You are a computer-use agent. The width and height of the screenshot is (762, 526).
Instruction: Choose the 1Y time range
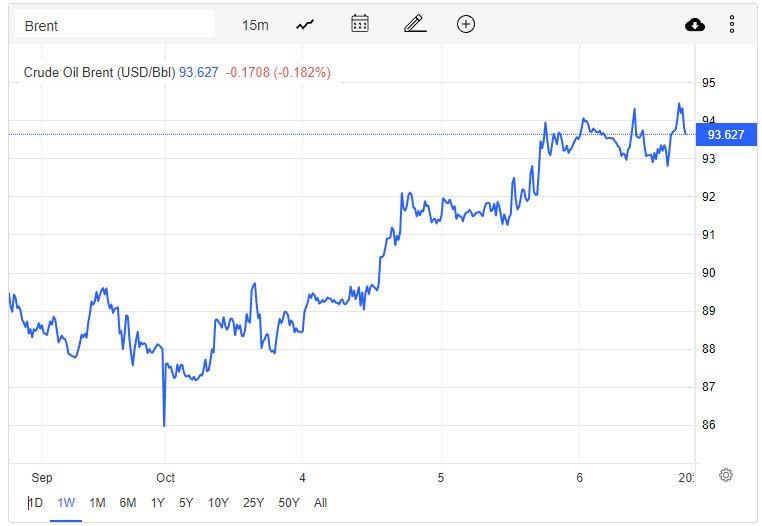157,503
